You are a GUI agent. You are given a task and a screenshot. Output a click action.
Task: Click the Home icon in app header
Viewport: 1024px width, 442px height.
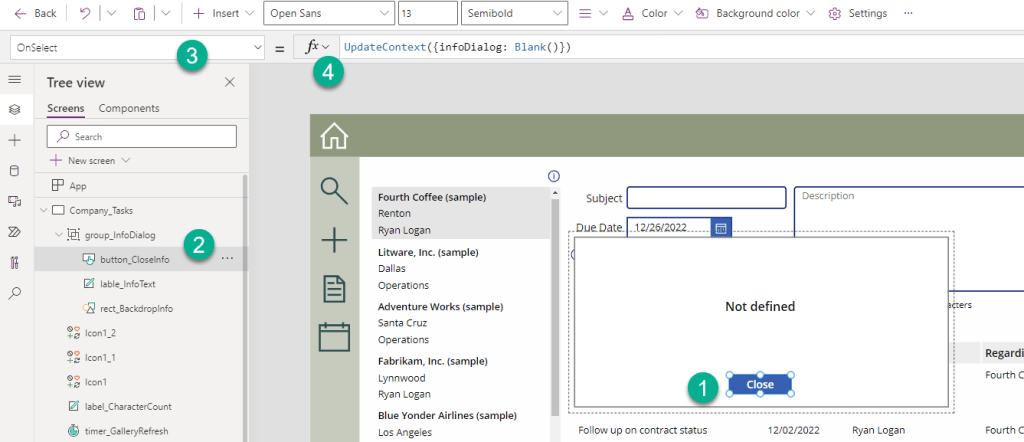point(334,136)
